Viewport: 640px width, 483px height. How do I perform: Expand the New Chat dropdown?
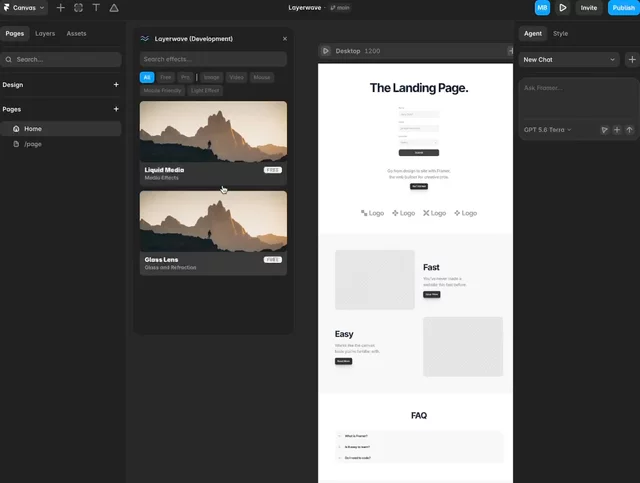tap(569, 60)
